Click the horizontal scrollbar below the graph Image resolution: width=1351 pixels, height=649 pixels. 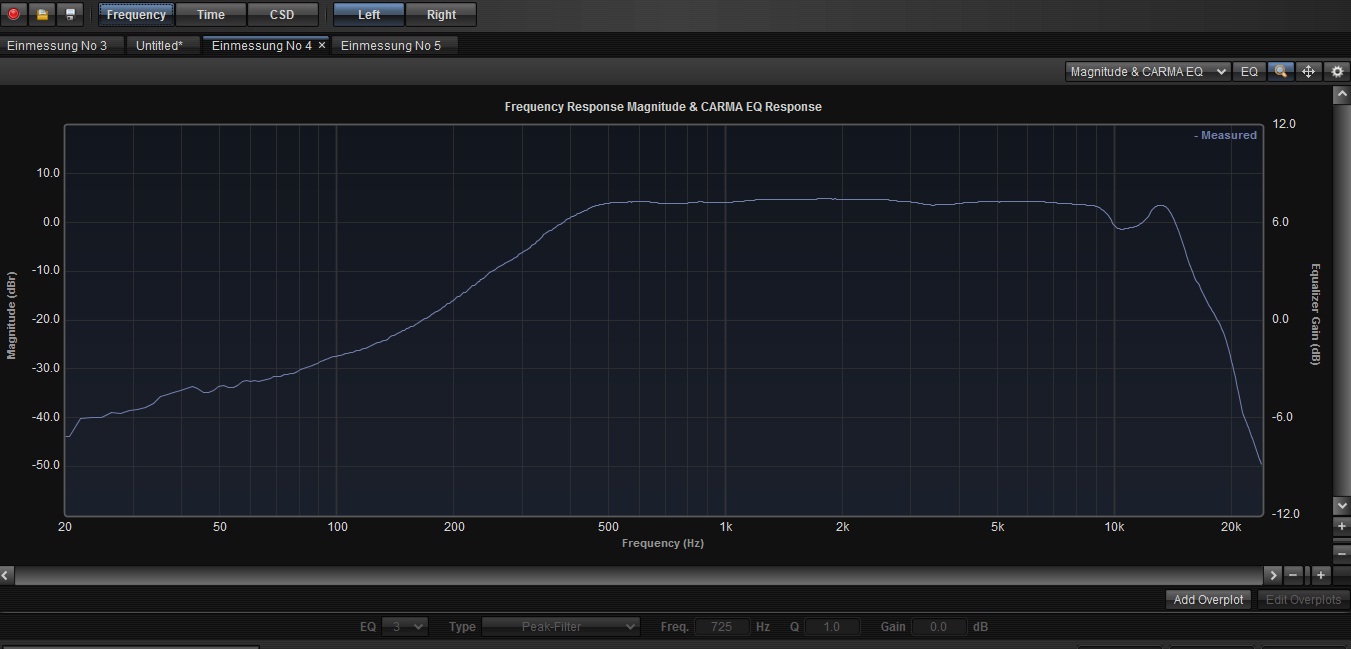click(640, 575)
